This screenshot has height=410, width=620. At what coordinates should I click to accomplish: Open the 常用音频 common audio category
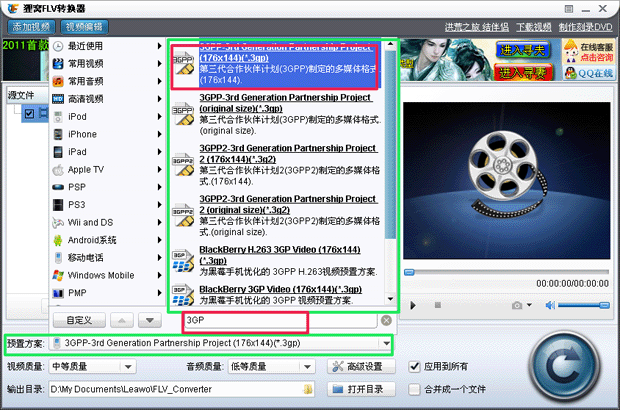107,81
